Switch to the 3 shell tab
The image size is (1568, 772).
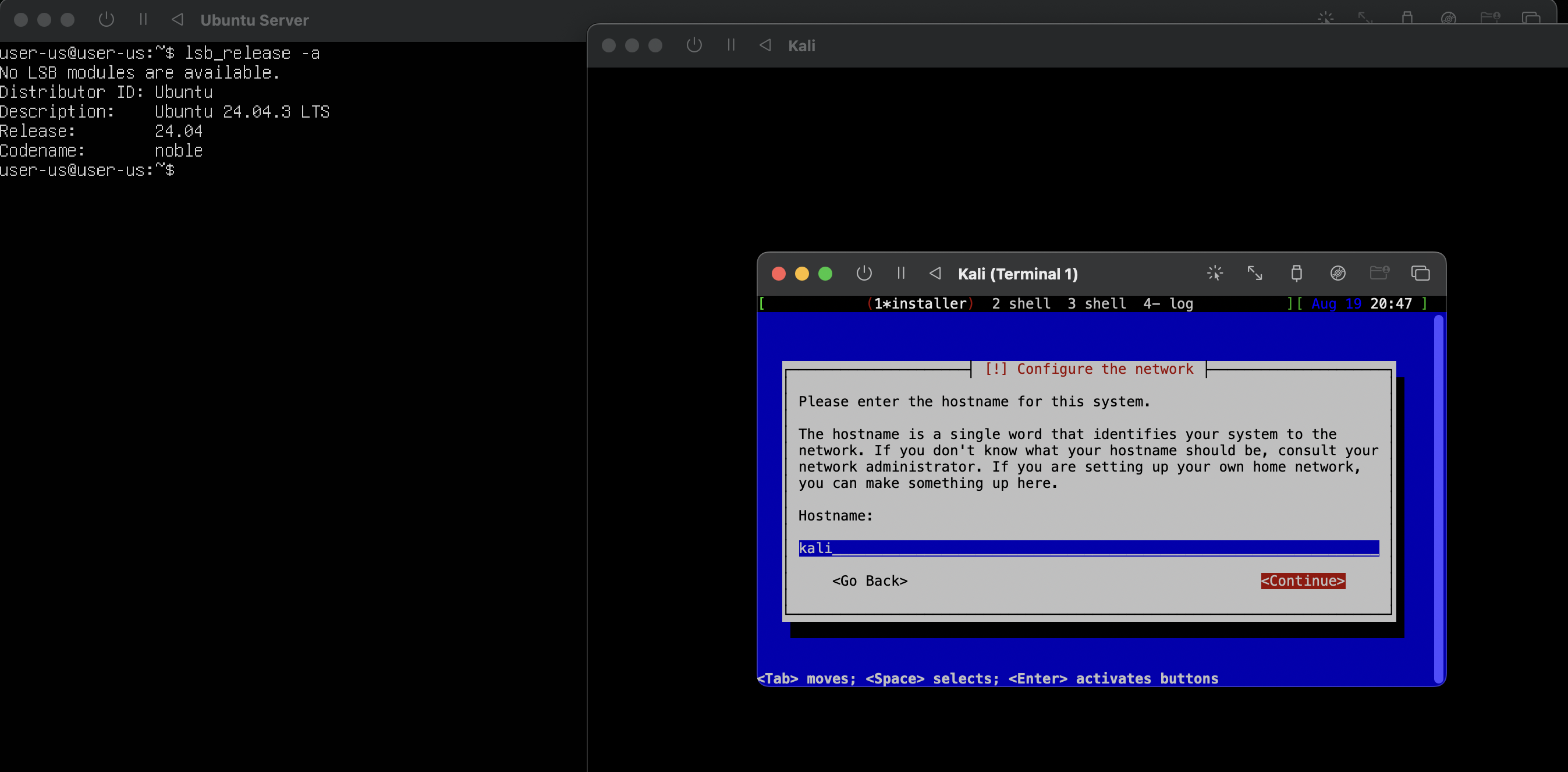1097,303
